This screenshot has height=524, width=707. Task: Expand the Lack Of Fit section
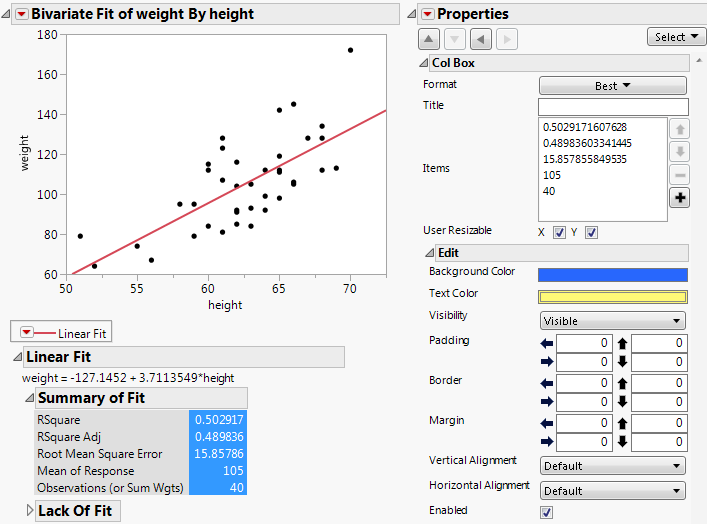tap(29, 511)
